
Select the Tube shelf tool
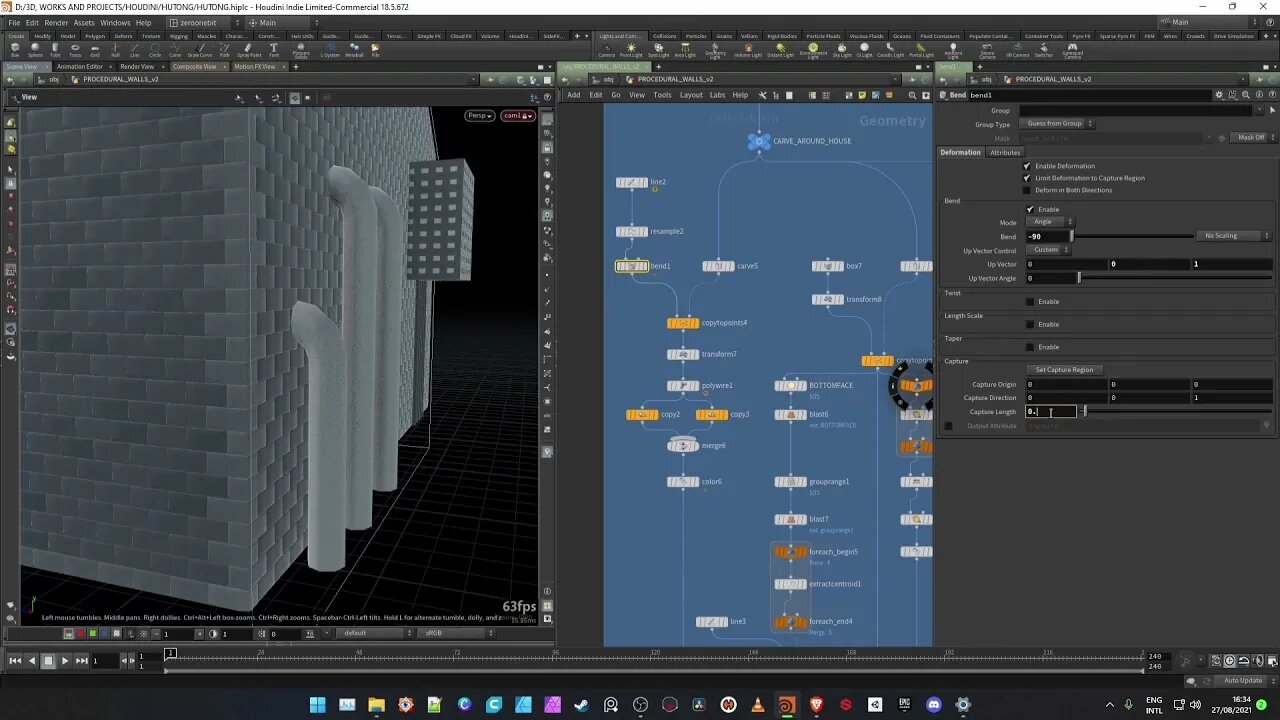(55, 49)
